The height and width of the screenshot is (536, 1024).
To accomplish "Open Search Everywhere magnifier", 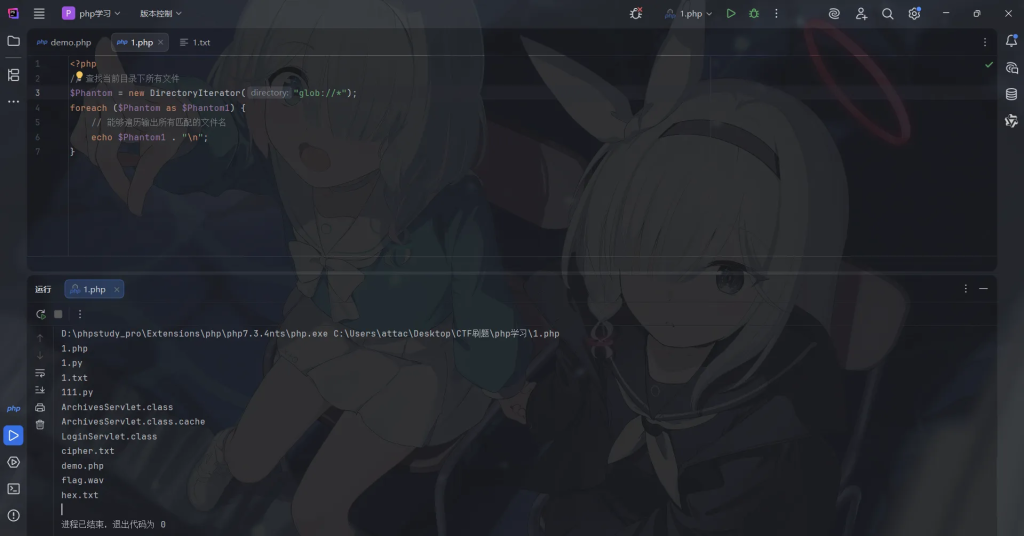I will tap(888, 14).
